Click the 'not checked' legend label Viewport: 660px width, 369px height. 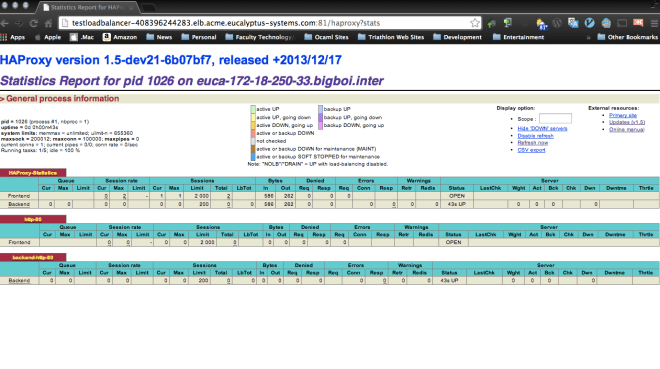click(271, 141)
